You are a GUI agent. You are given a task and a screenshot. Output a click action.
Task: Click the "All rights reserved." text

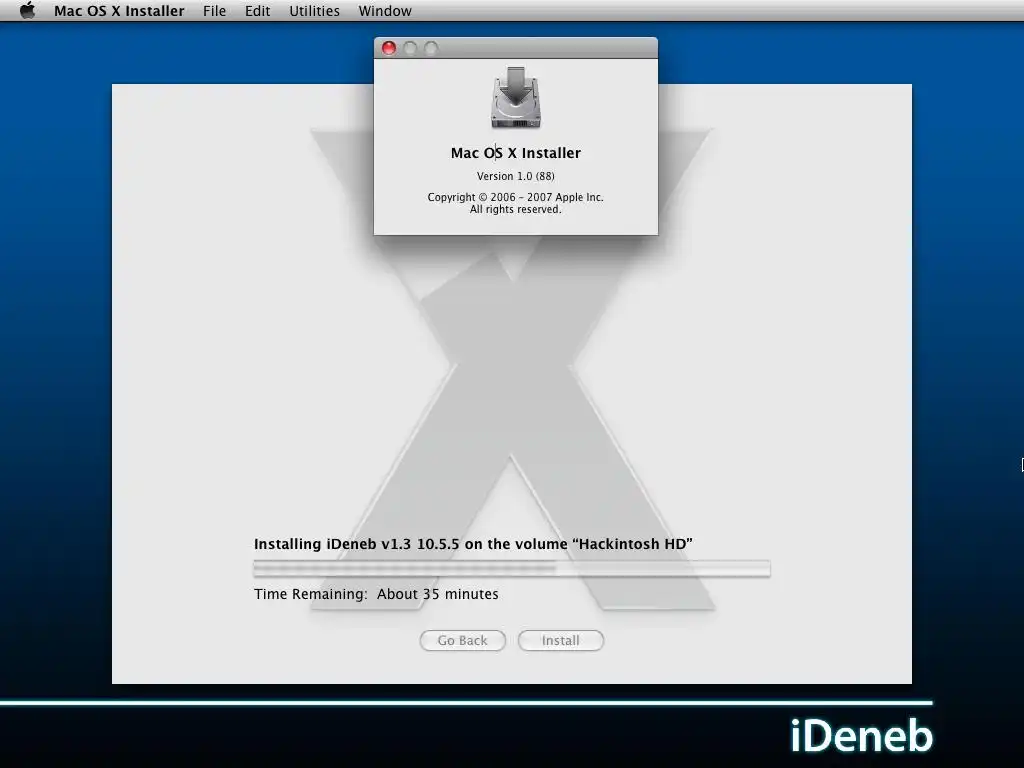pyautogui.click(x=515, y=210)
